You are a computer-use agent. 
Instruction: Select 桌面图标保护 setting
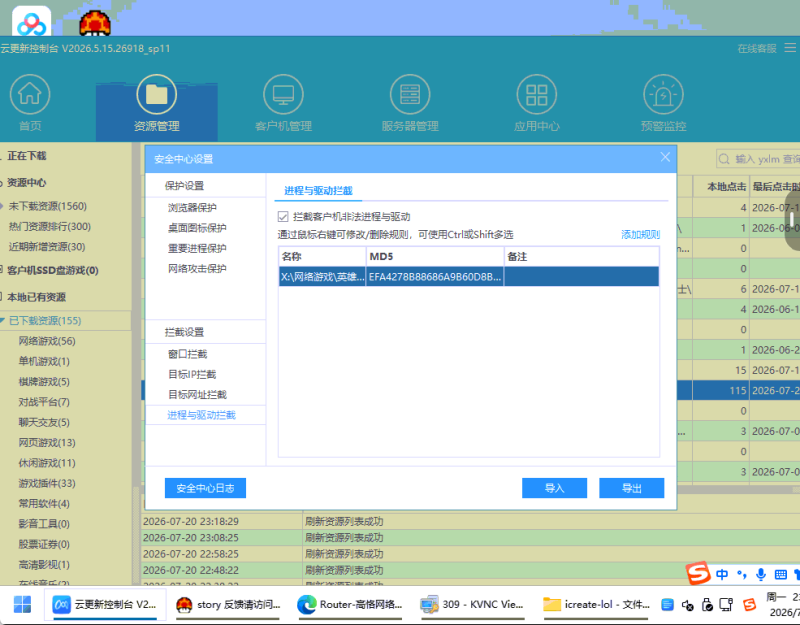(197, 228)
